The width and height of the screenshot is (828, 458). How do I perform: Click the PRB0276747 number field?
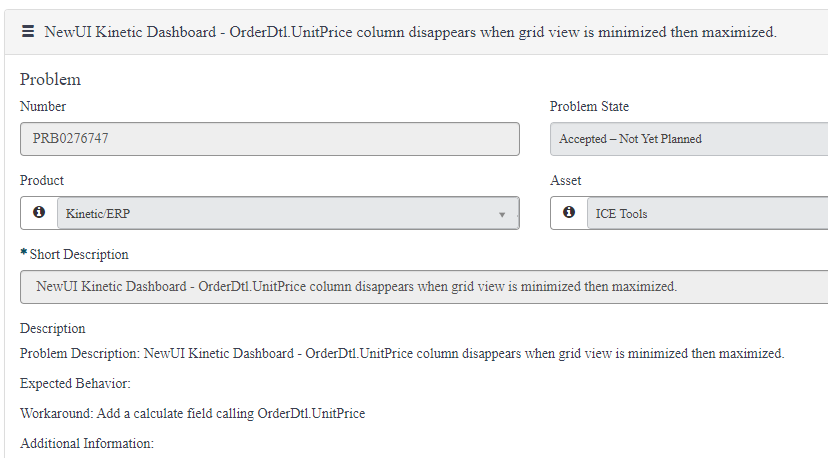[x=270, y=139]
